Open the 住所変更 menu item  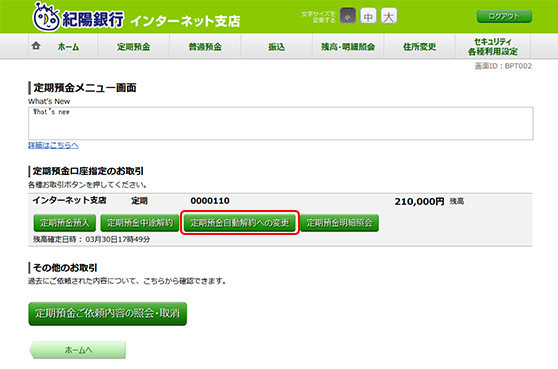420,47
